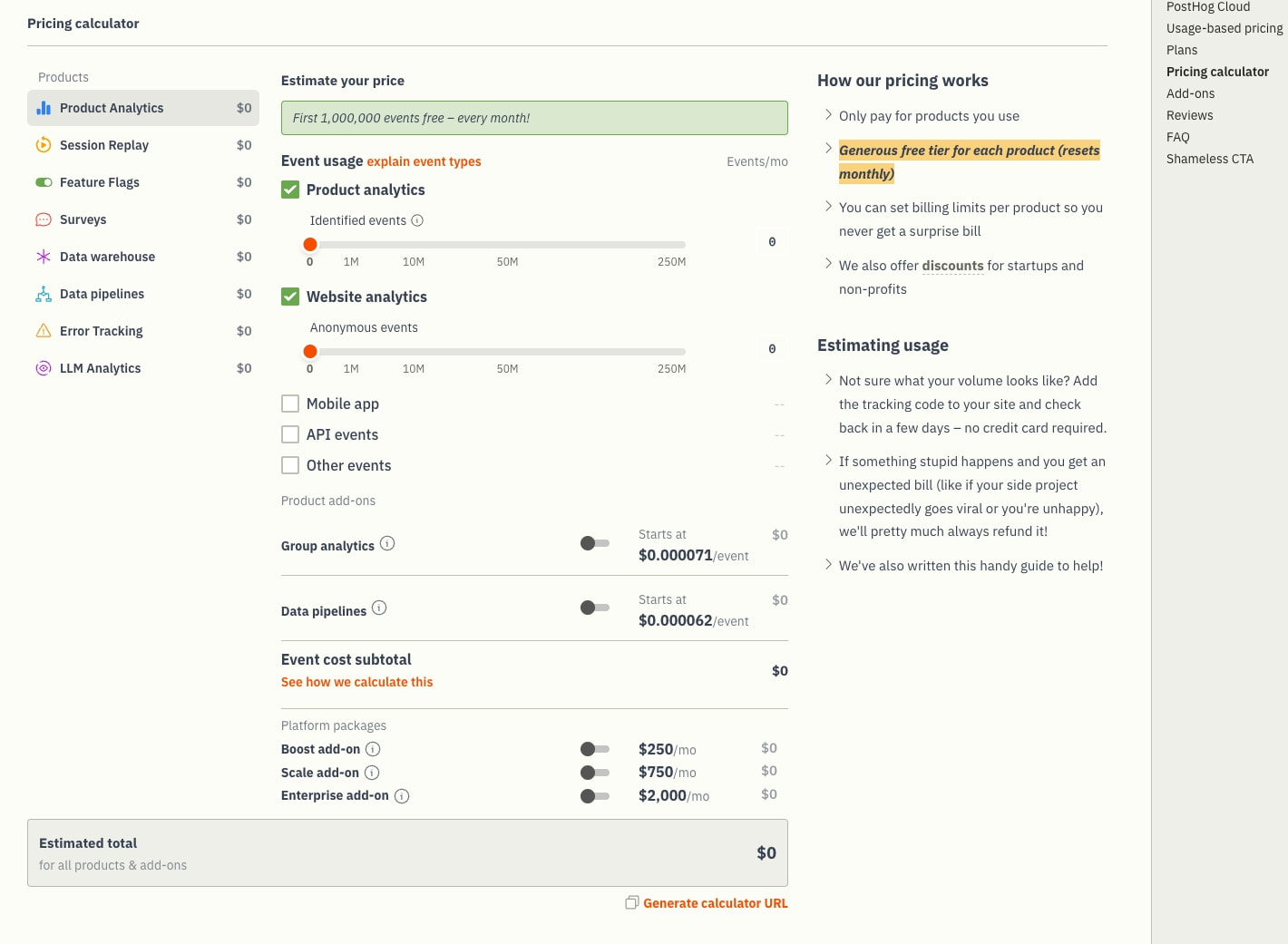Viewport: 1288px width, 944px height.
Task: Click Generate calculator URL
Action: [x=716, y=903]
